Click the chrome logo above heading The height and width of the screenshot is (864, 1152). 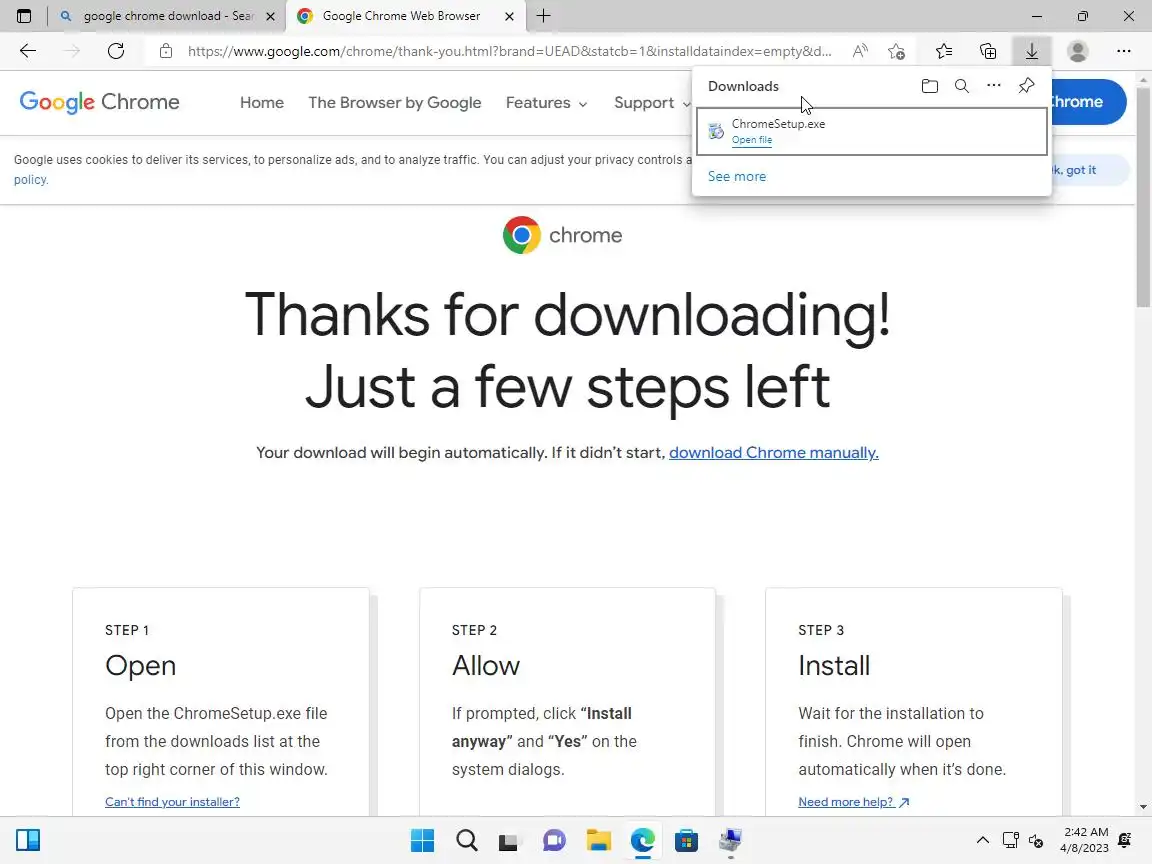tap(562, 235)
